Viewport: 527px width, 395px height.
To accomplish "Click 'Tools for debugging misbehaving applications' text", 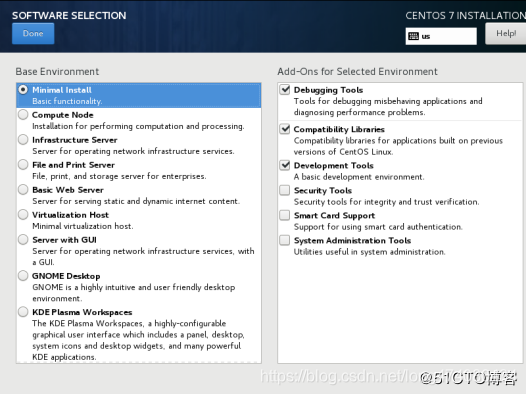I will pos(388,101).
